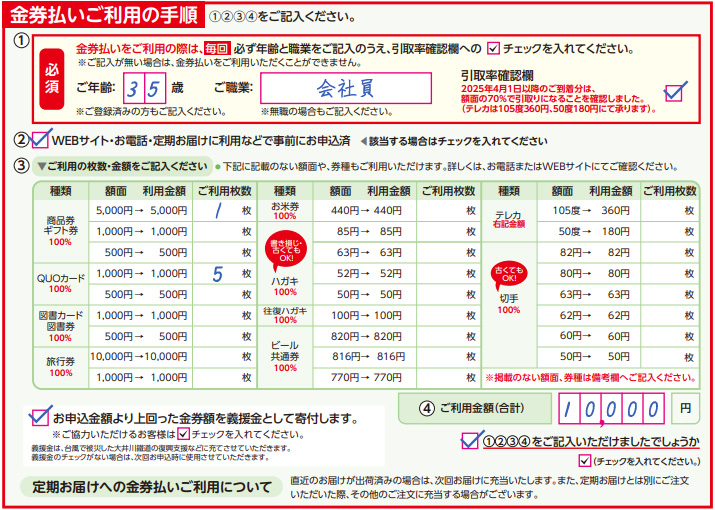Click the circled number 1 marker

coord(20,41)
